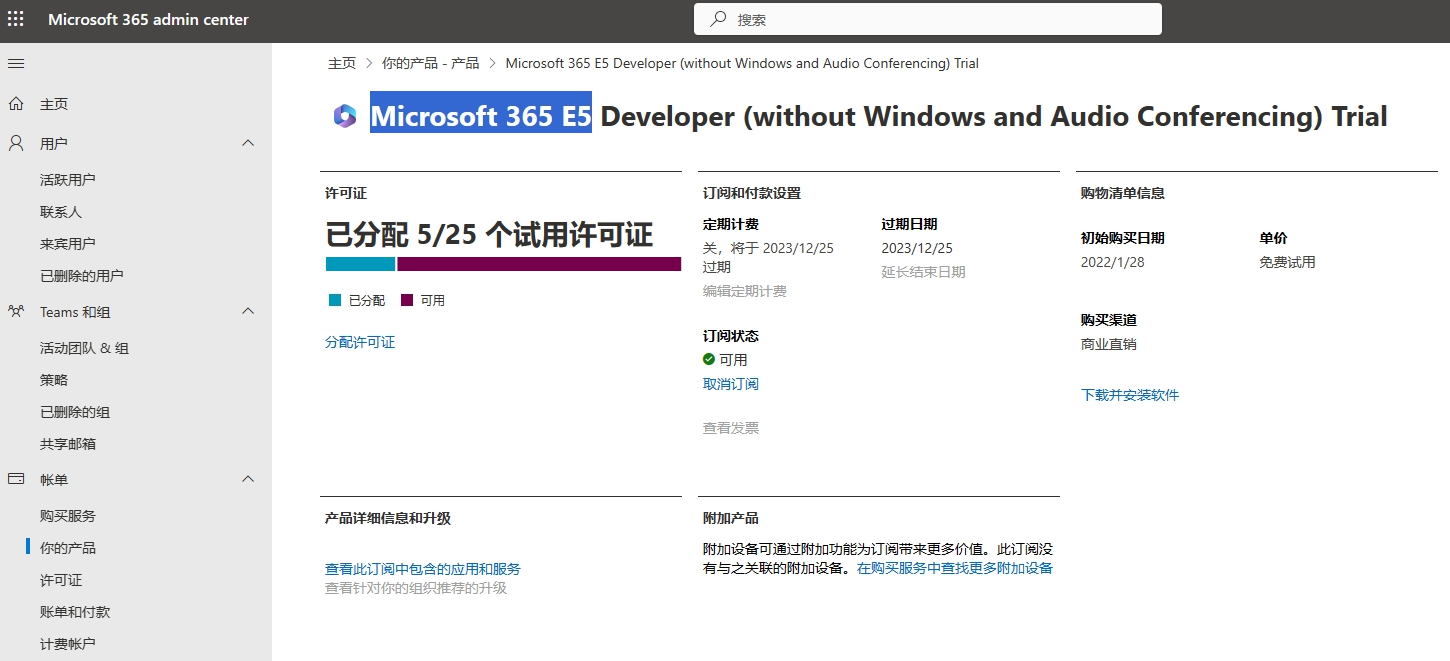Collapse the 用户 section chevron
The image size is (1450, 661).
click(249, 143)
